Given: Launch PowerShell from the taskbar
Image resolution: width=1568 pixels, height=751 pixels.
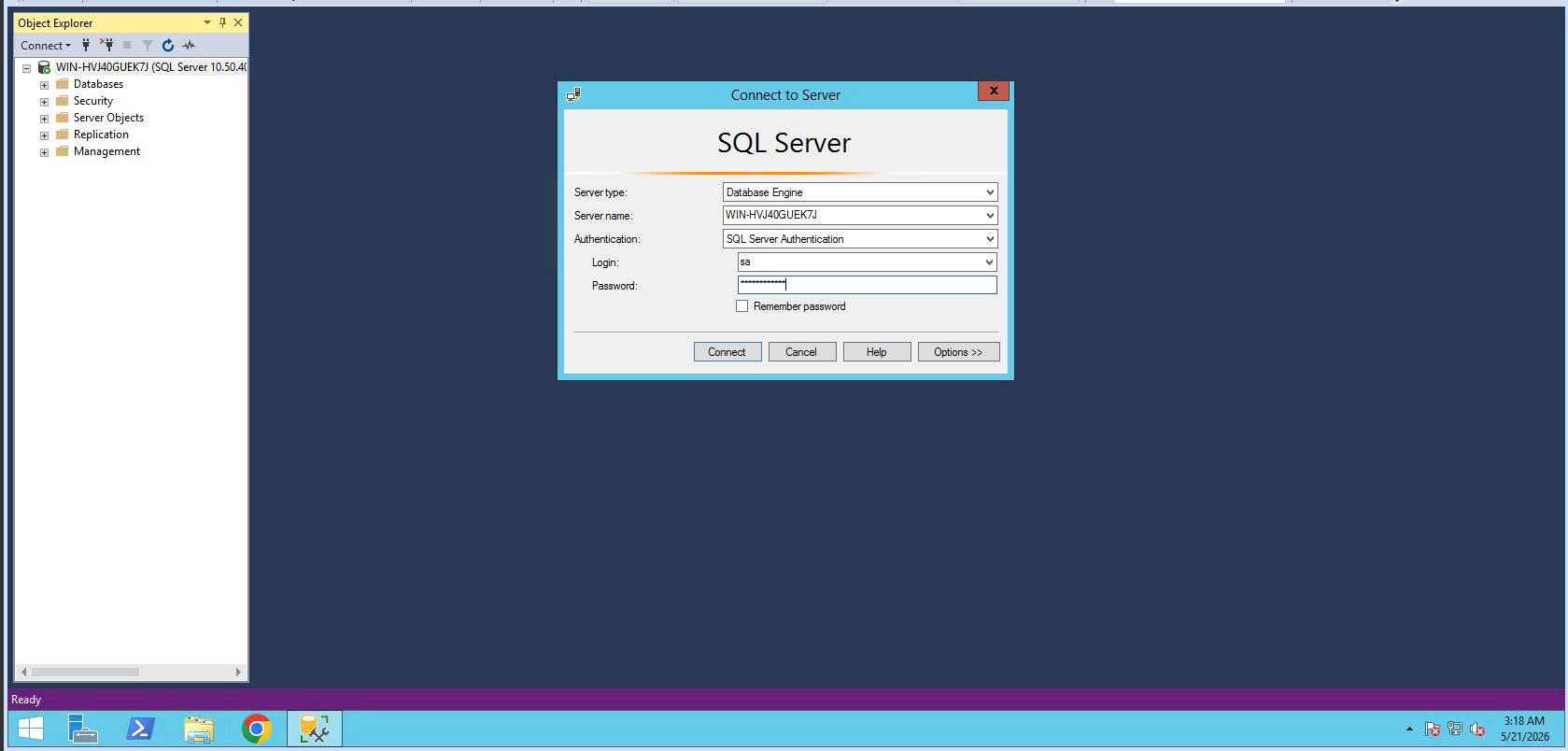Looking at the screenshot, I should pos(141,729).
